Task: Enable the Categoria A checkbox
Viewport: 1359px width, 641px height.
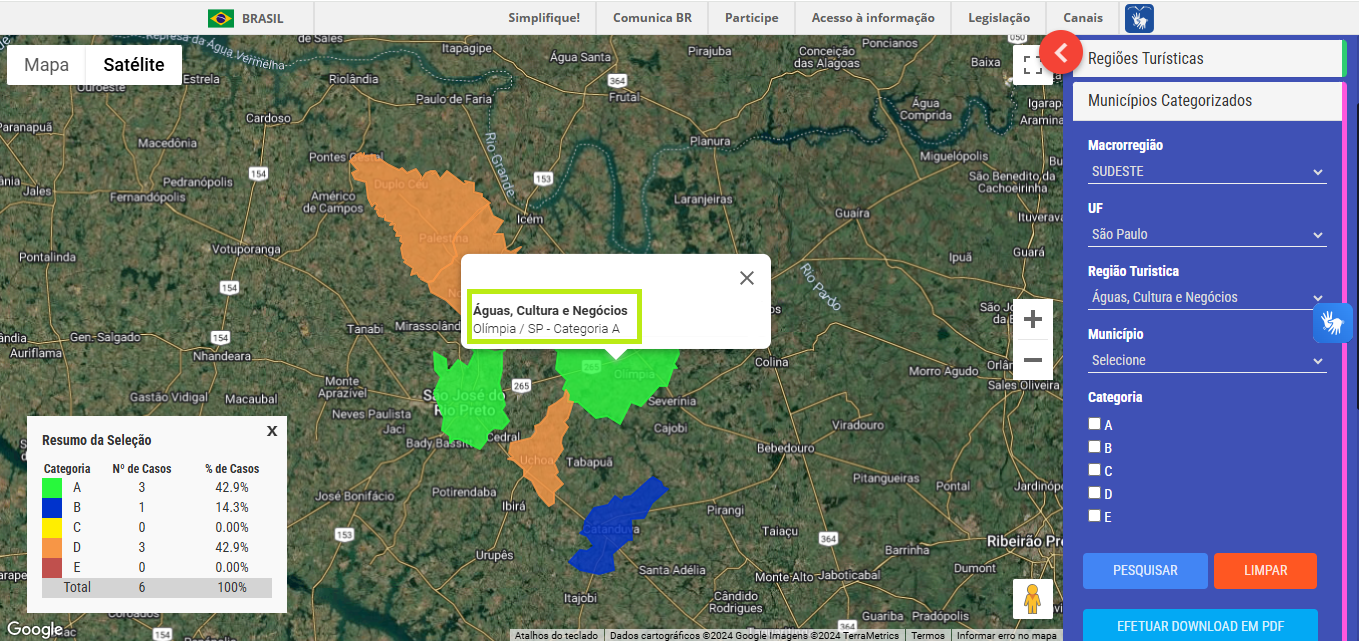Action: (x=1095, y=424)
